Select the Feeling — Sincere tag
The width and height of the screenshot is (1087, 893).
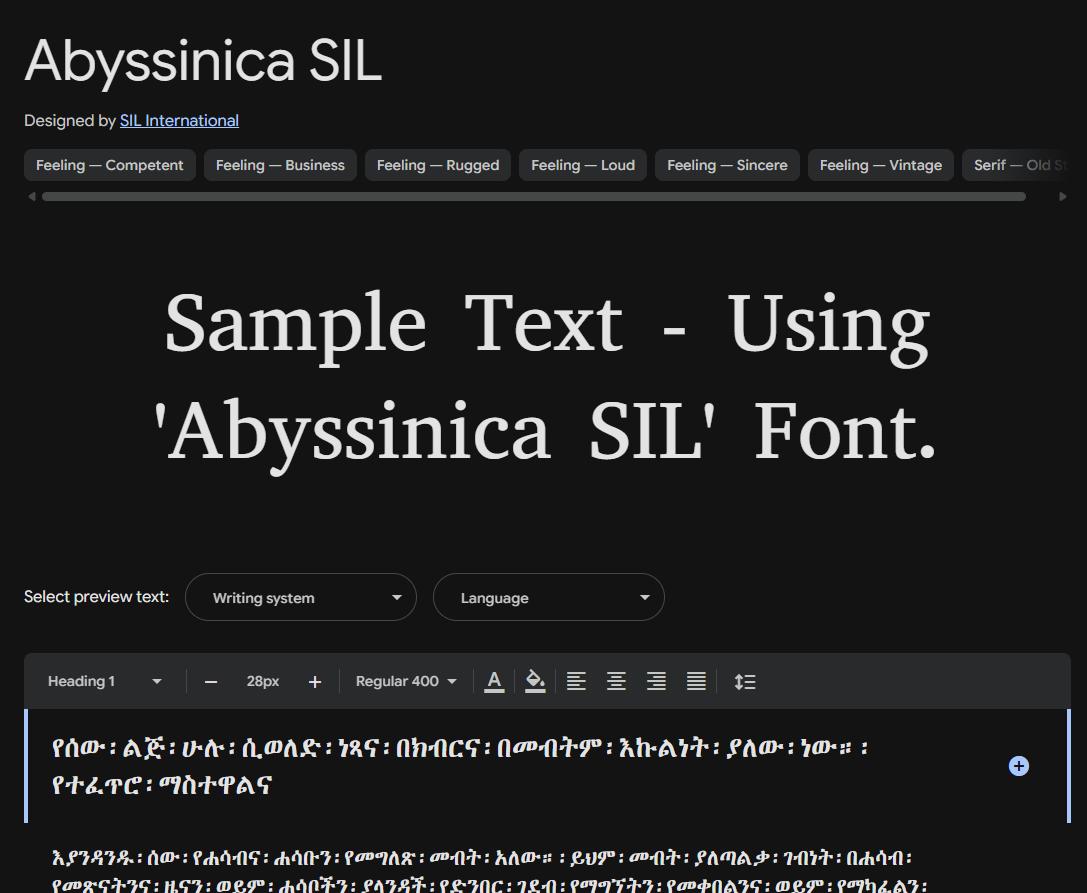pyautogui.click(x=727, y=165)
